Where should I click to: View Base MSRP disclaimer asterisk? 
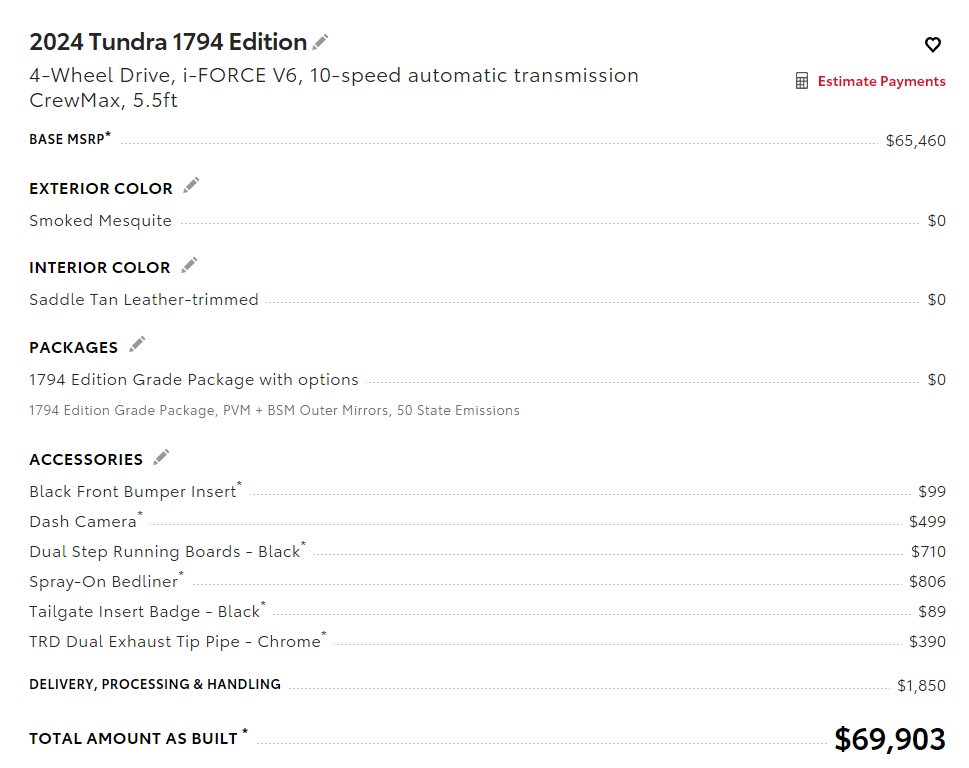[x=108, y=133]
